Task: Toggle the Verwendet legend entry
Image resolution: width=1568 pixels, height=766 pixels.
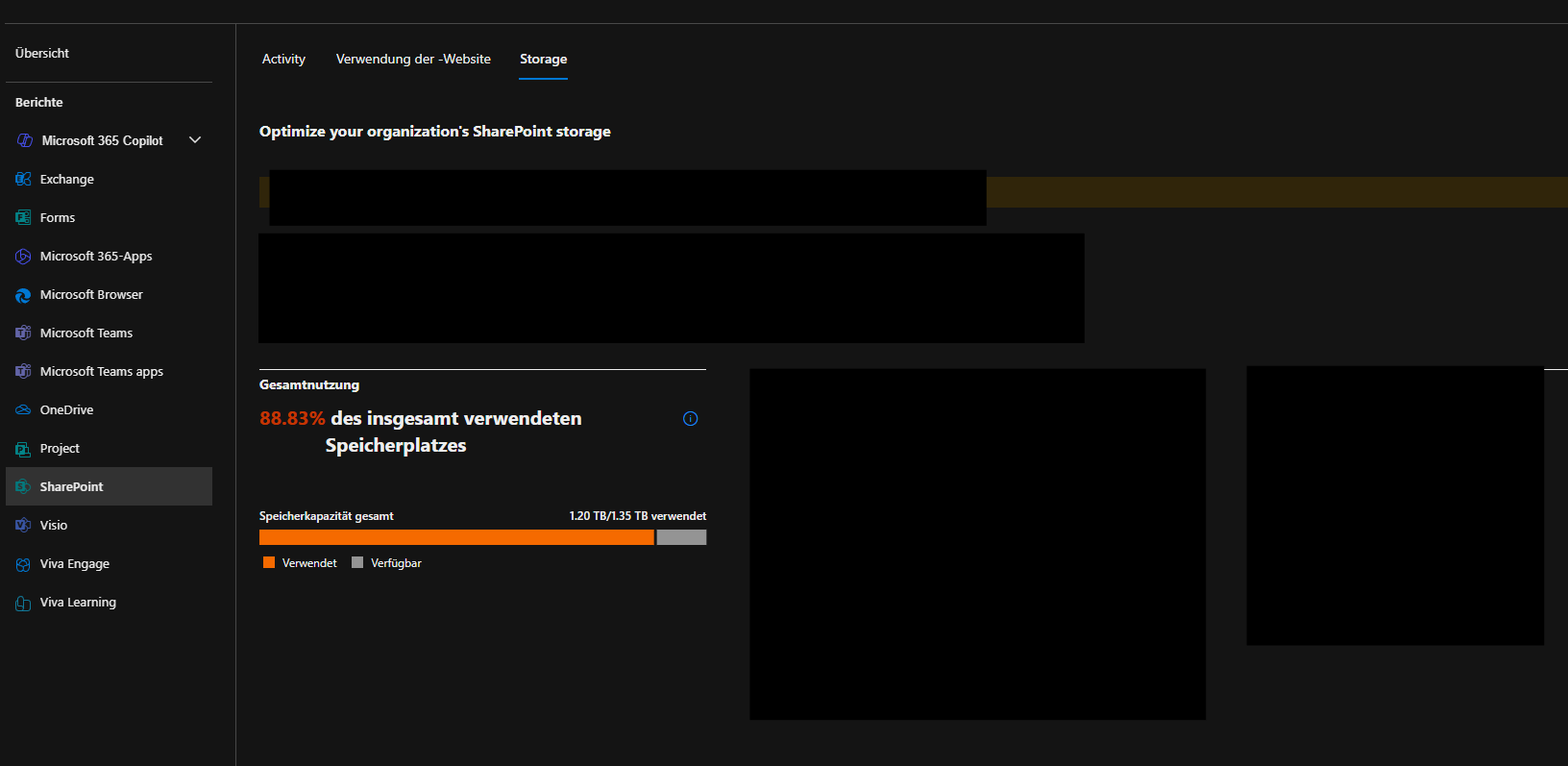Action: tap(301, 563)
